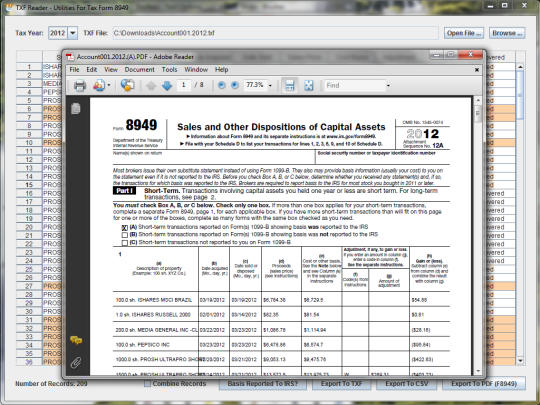The height and width of the screenshot is (405, 540).
Task: Open the Comments panel icon in sidebar
Action: (76, 340)
